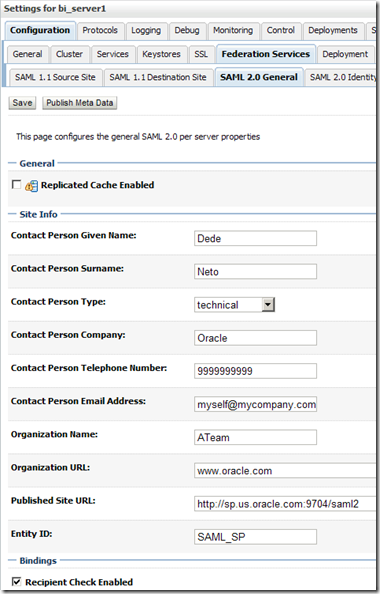The image size is (380, 594).
Task: Click the SAML 2.0 page description text
Action: pyautogui.click(x=138, y=137)
